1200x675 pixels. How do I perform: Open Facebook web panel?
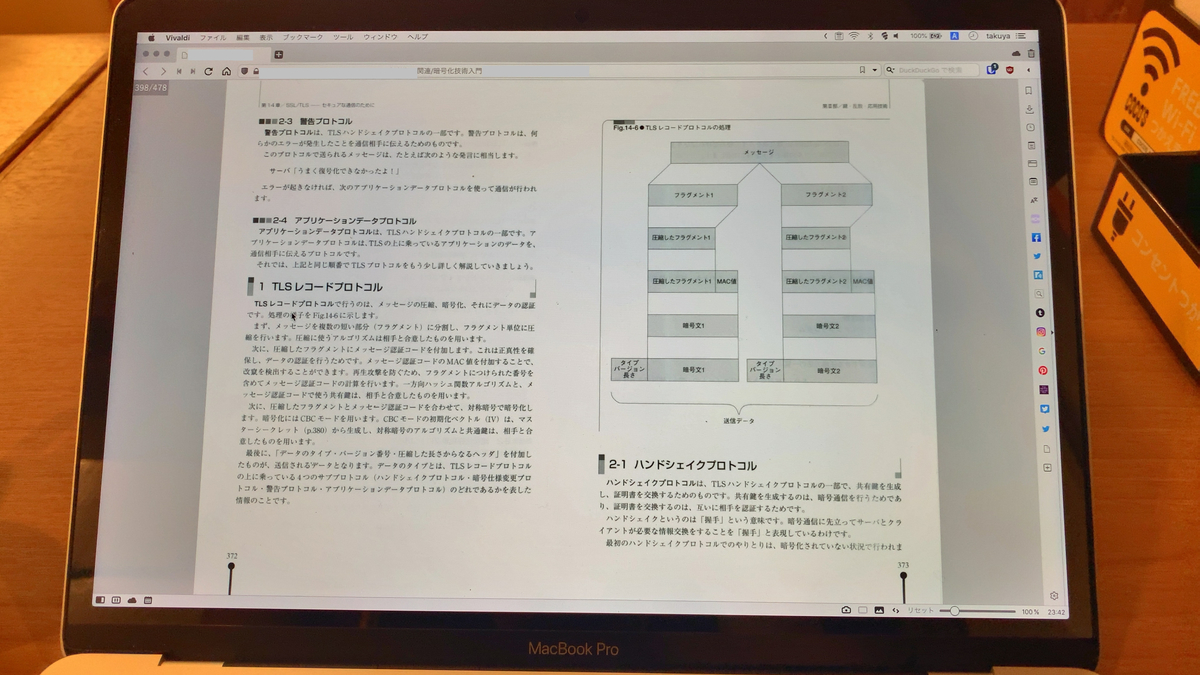(1035, 237)
